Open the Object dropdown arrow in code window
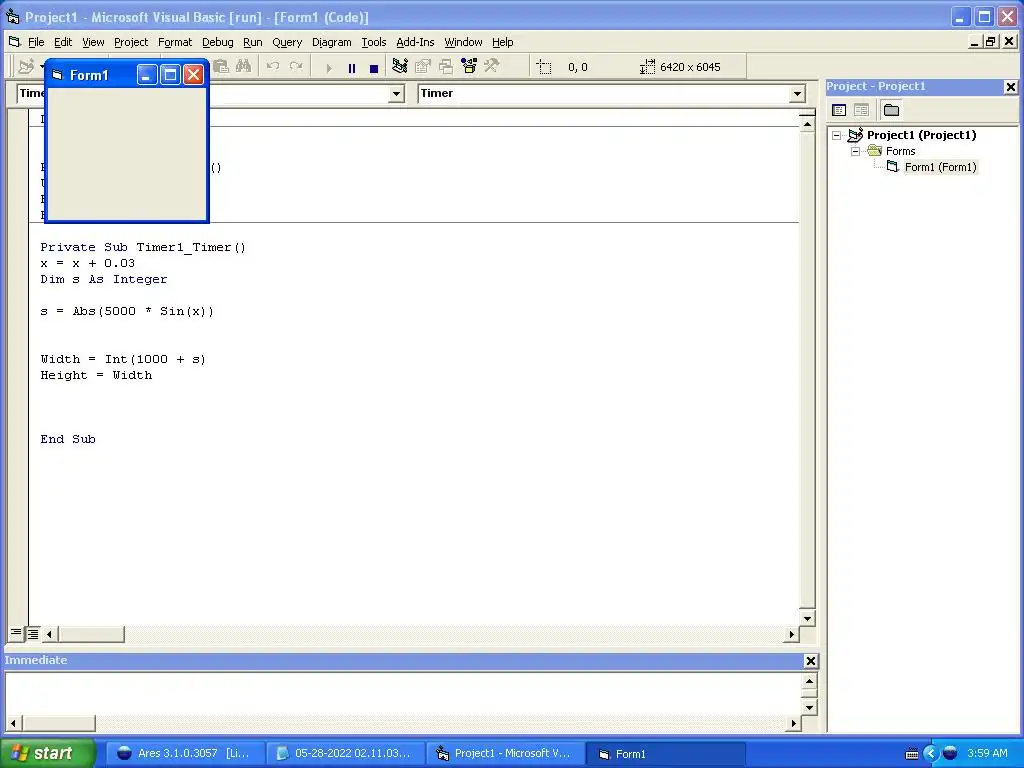Screen dimensions: 1024x768 point(396,94)
